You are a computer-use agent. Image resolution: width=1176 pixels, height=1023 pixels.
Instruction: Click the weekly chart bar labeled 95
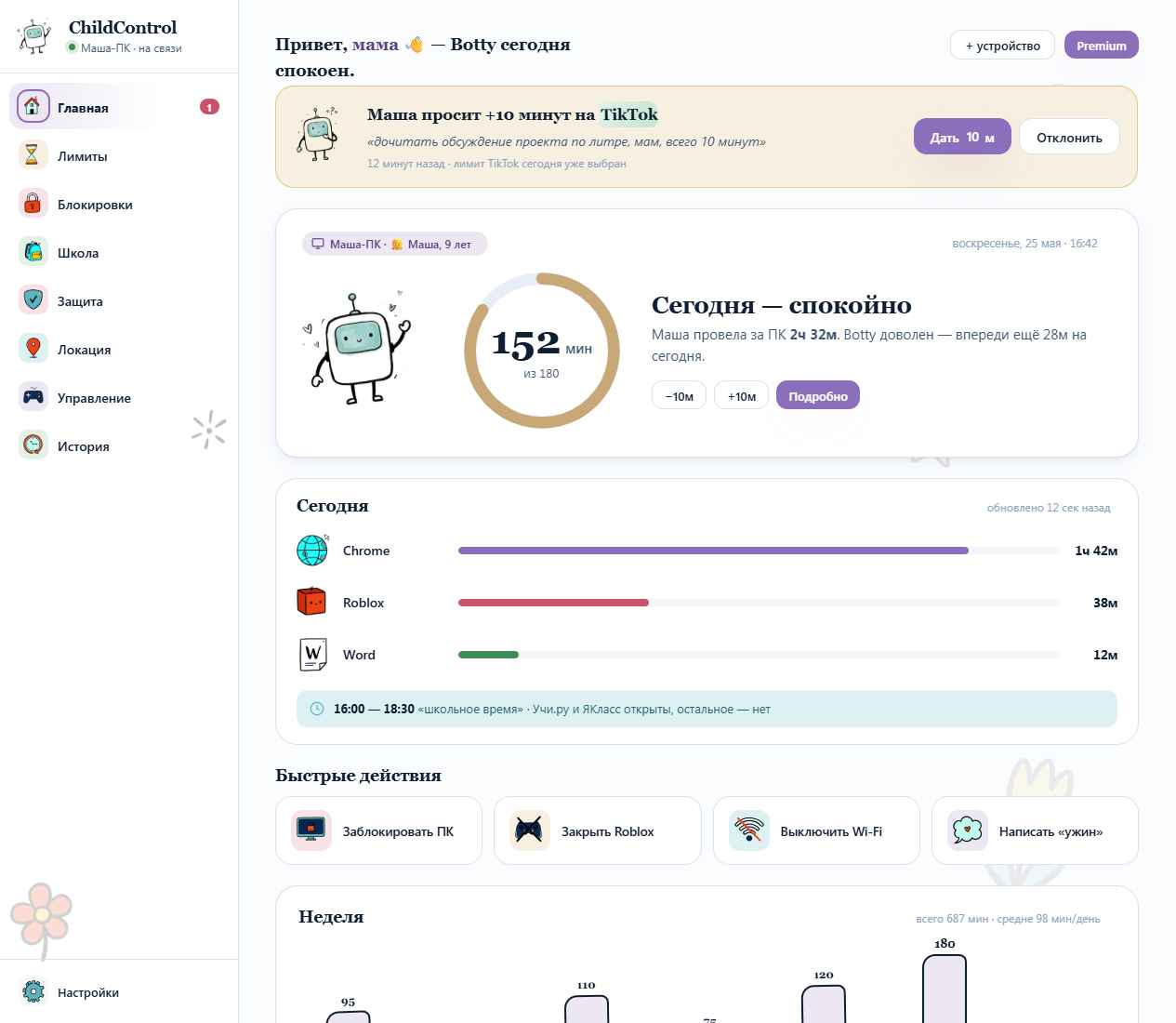pyautogui.click(x=349, y=1017)
